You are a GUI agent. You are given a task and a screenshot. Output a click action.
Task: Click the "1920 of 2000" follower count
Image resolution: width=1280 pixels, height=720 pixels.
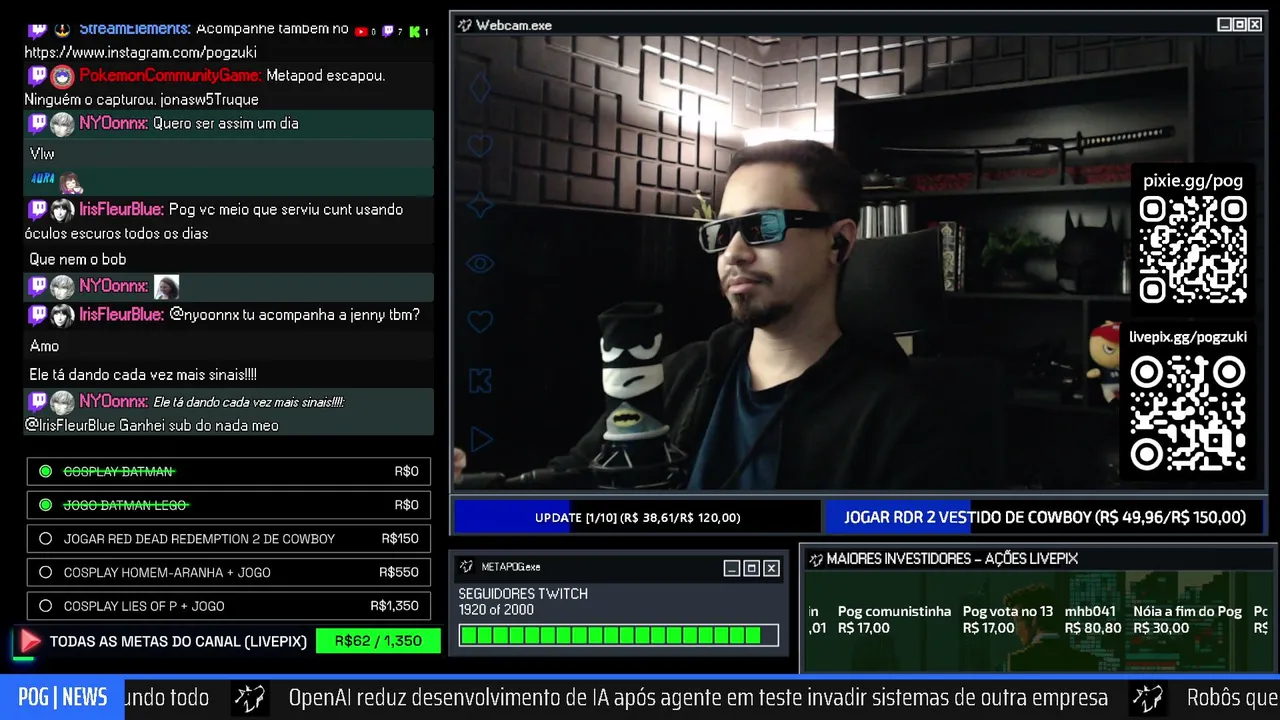tap(496, 610)
